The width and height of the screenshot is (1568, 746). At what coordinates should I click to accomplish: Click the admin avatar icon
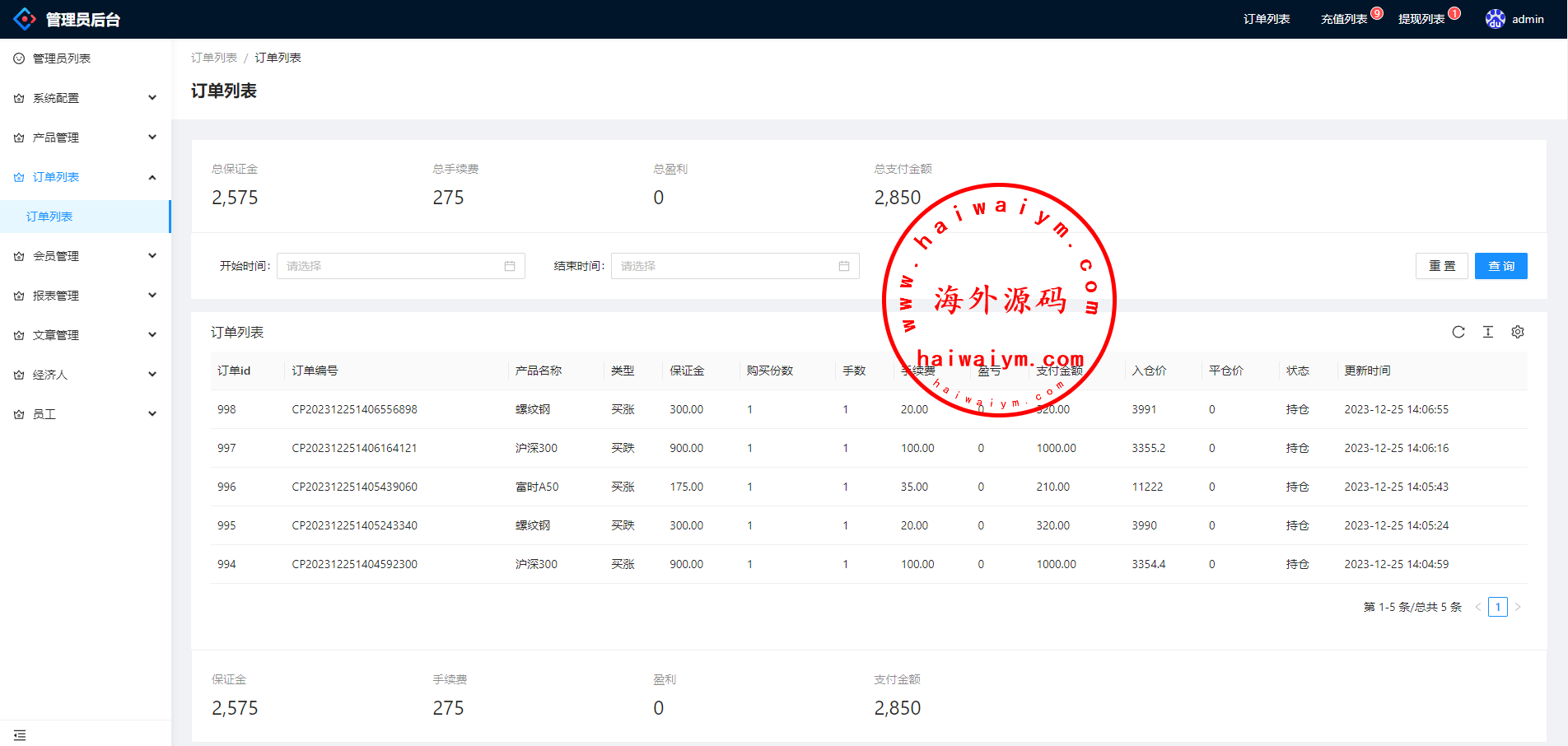tap(1495, 19)
